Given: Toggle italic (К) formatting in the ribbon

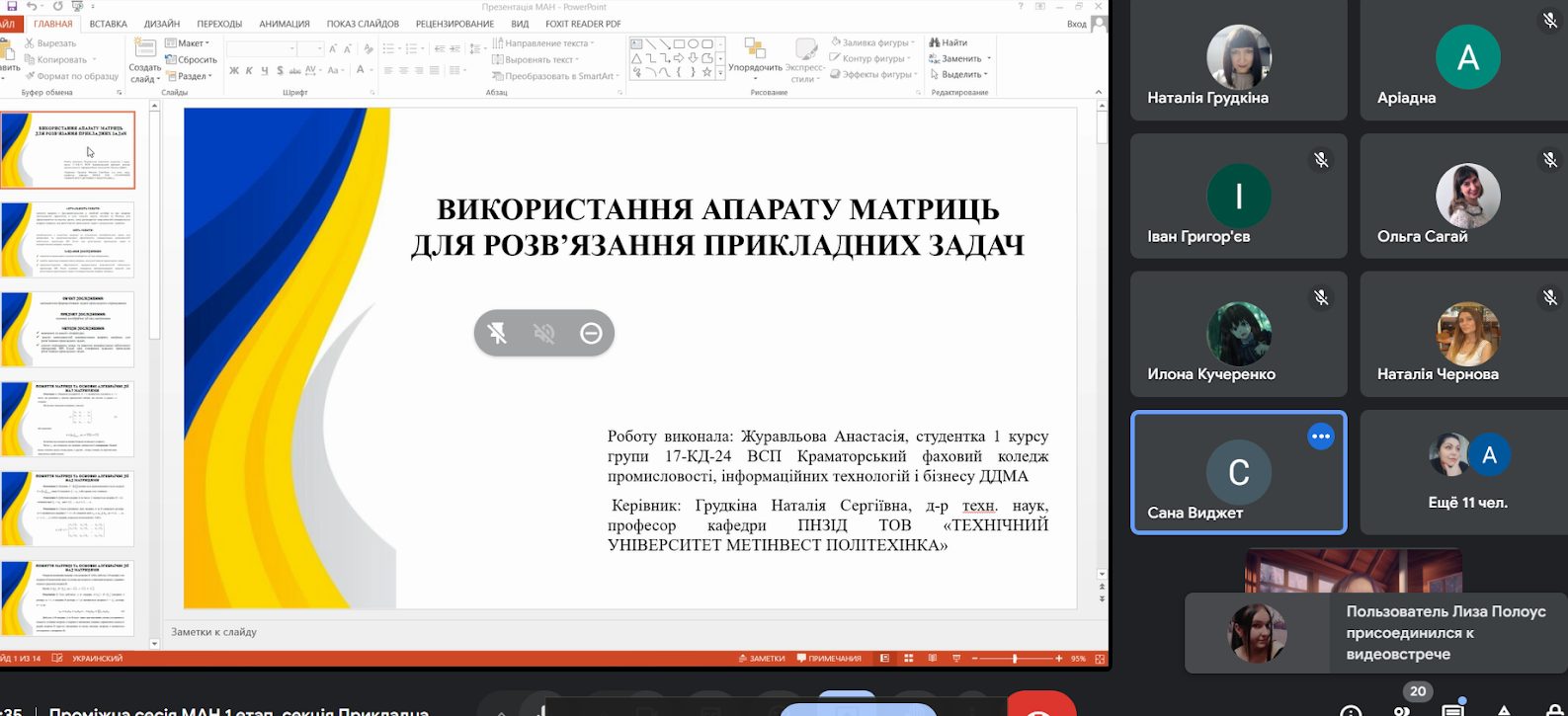Looking at the screenshot, I should (x=249, y=70).
